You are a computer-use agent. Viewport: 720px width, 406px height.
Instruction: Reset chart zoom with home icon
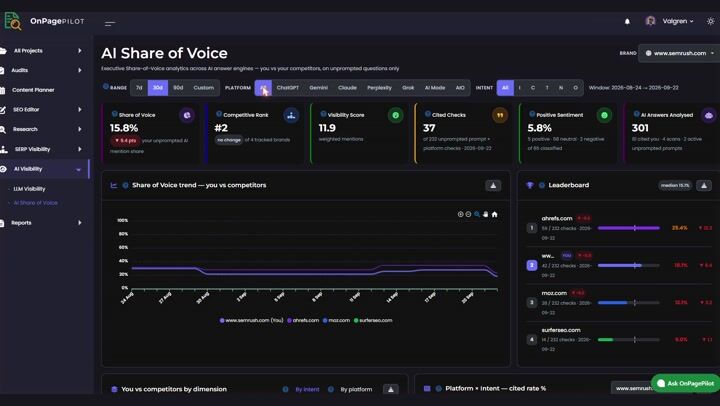495,214
